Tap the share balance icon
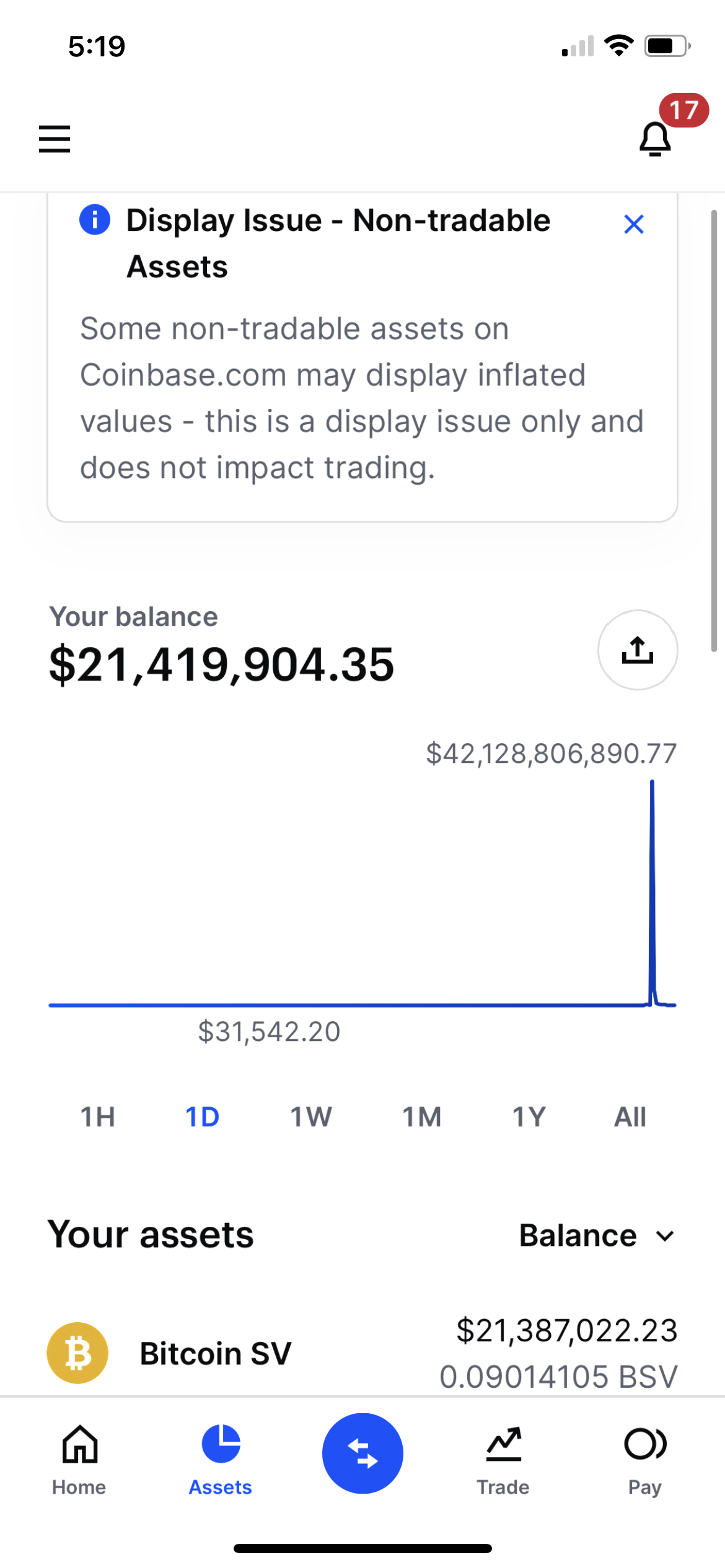This screenshot has height=1568, width=725. [x=637, y=650]
